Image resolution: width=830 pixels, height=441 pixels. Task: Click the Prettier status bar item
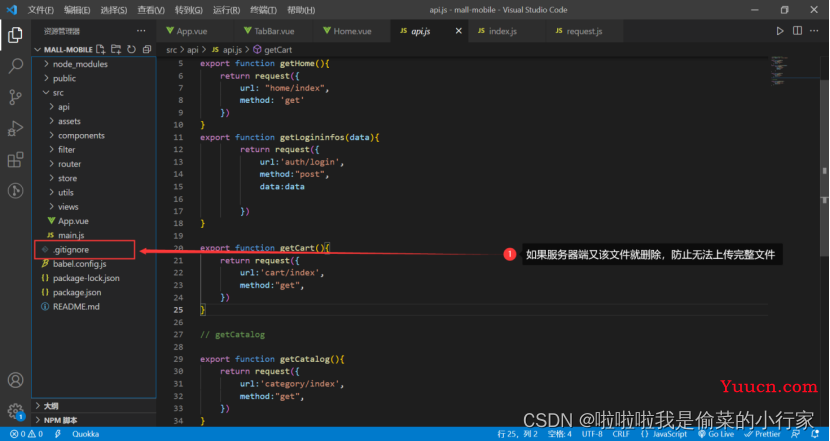[x=762, y=434]
